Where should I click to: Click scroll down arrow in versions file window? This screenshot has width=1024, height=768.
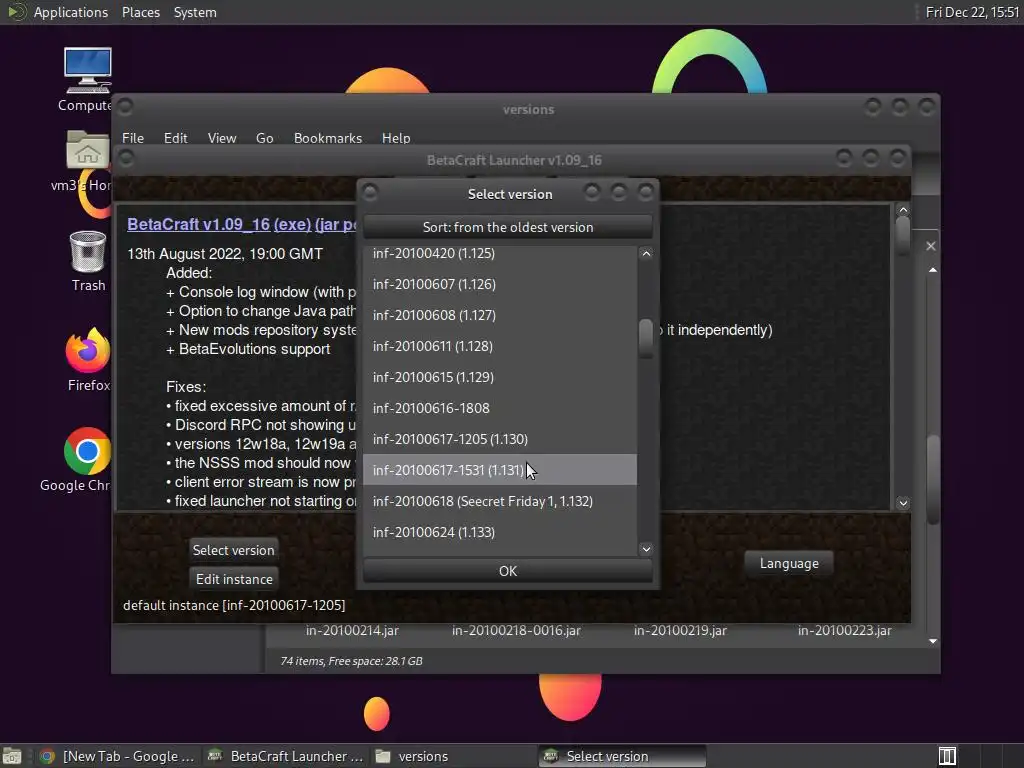[x=933, y=641]
